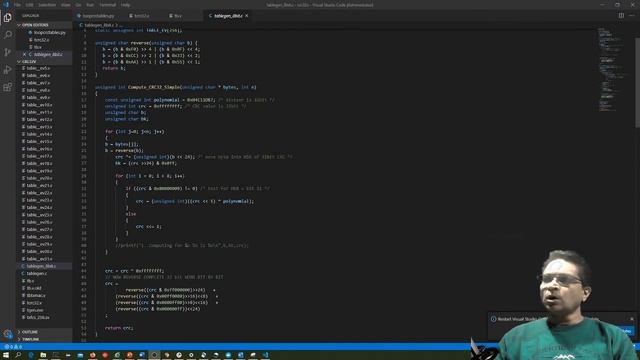Expand the Outline section
This screenshot has width=640, height=360.
pos(44,332)
